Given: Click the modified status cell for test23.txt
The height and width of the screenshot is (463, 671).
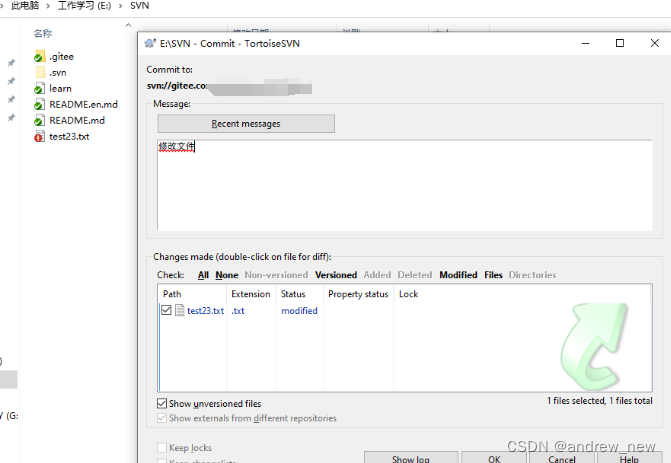Looking at the screenshot, I should tap(300, 311).
